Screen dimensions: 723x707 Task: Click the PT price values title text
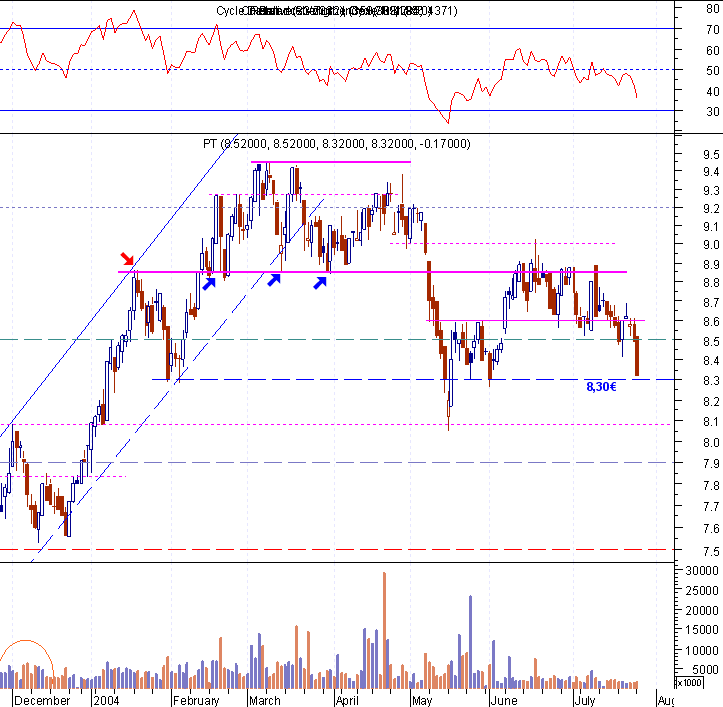tap(337, 144)
